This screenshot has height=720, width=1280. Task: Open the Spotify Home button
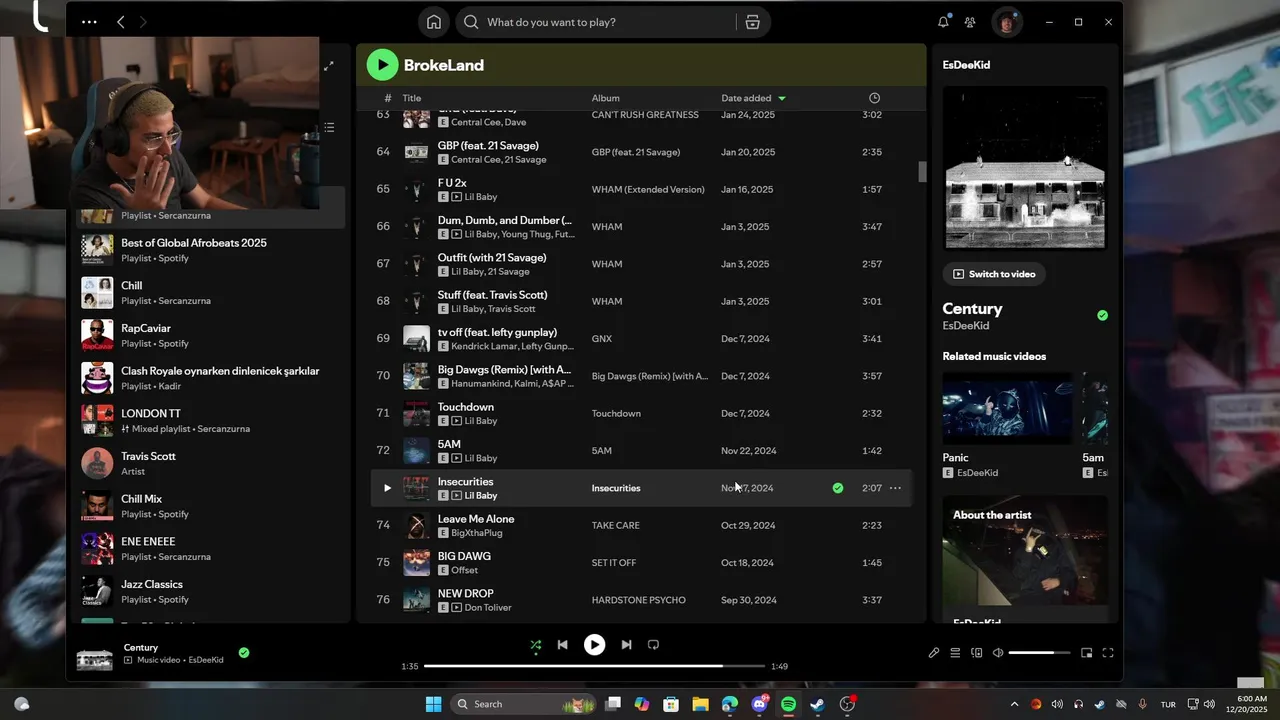[434, 22]
